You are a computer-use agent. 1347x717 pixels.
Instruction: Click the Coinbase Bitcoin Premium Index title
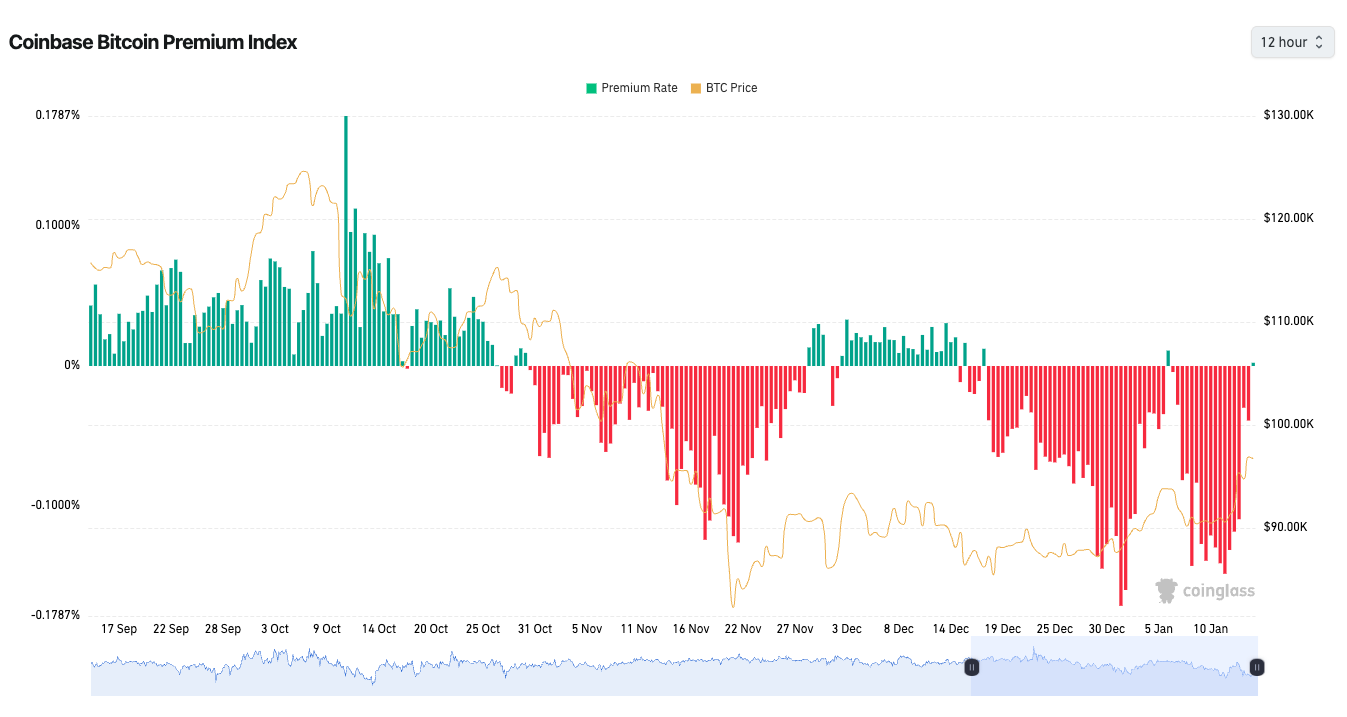tap(152, 42)
